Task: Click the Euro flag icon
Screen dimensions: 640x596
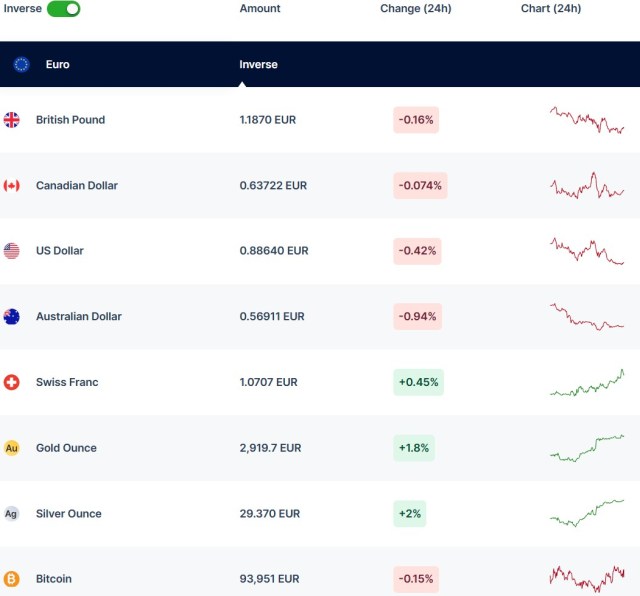Action: (22, 64)
